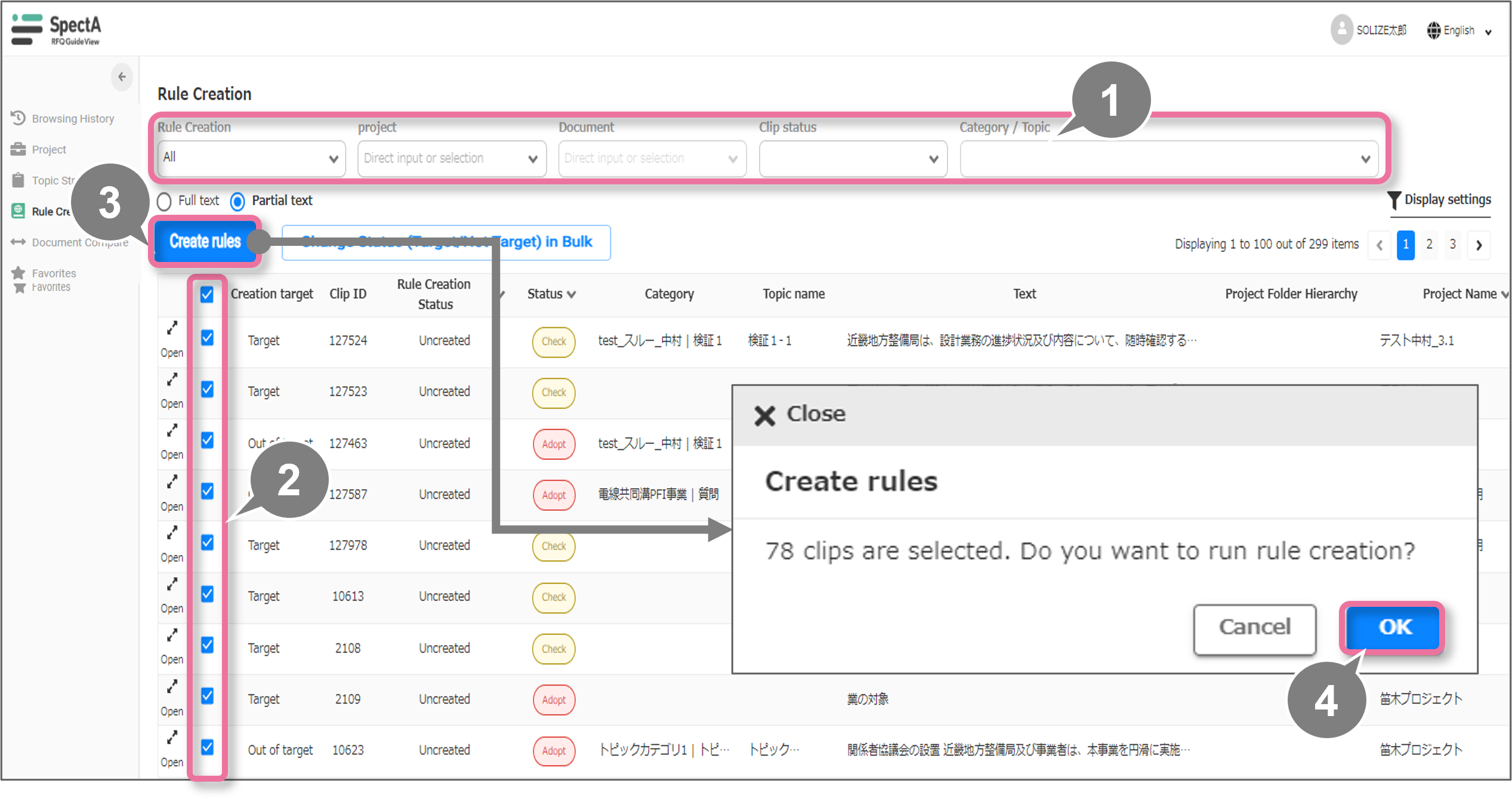Expand the Rule Creation 'All' dropdown
The height and width of the screenshot is (799, 1512).
[x=251, y=159]
